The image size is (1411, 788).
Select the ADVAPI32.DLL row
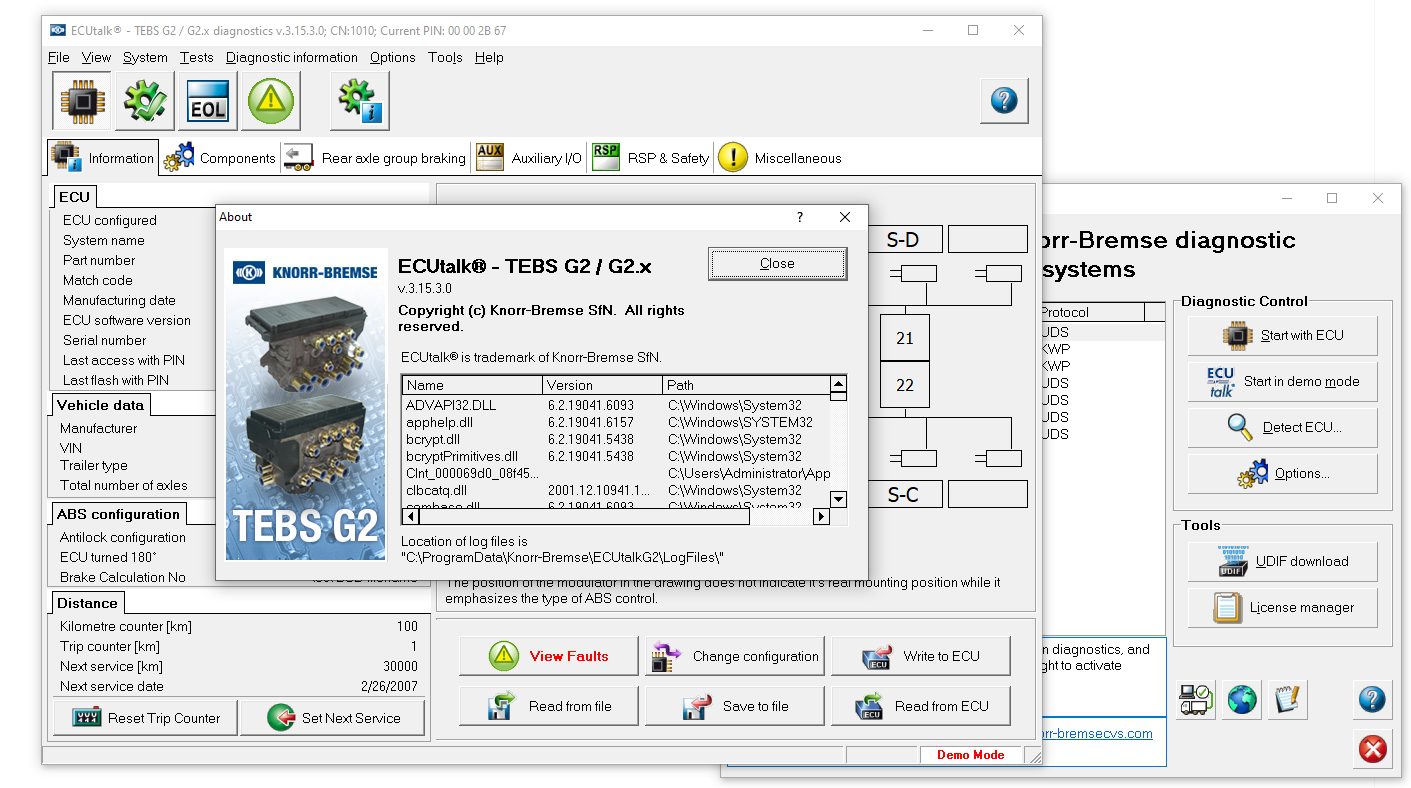616,405
